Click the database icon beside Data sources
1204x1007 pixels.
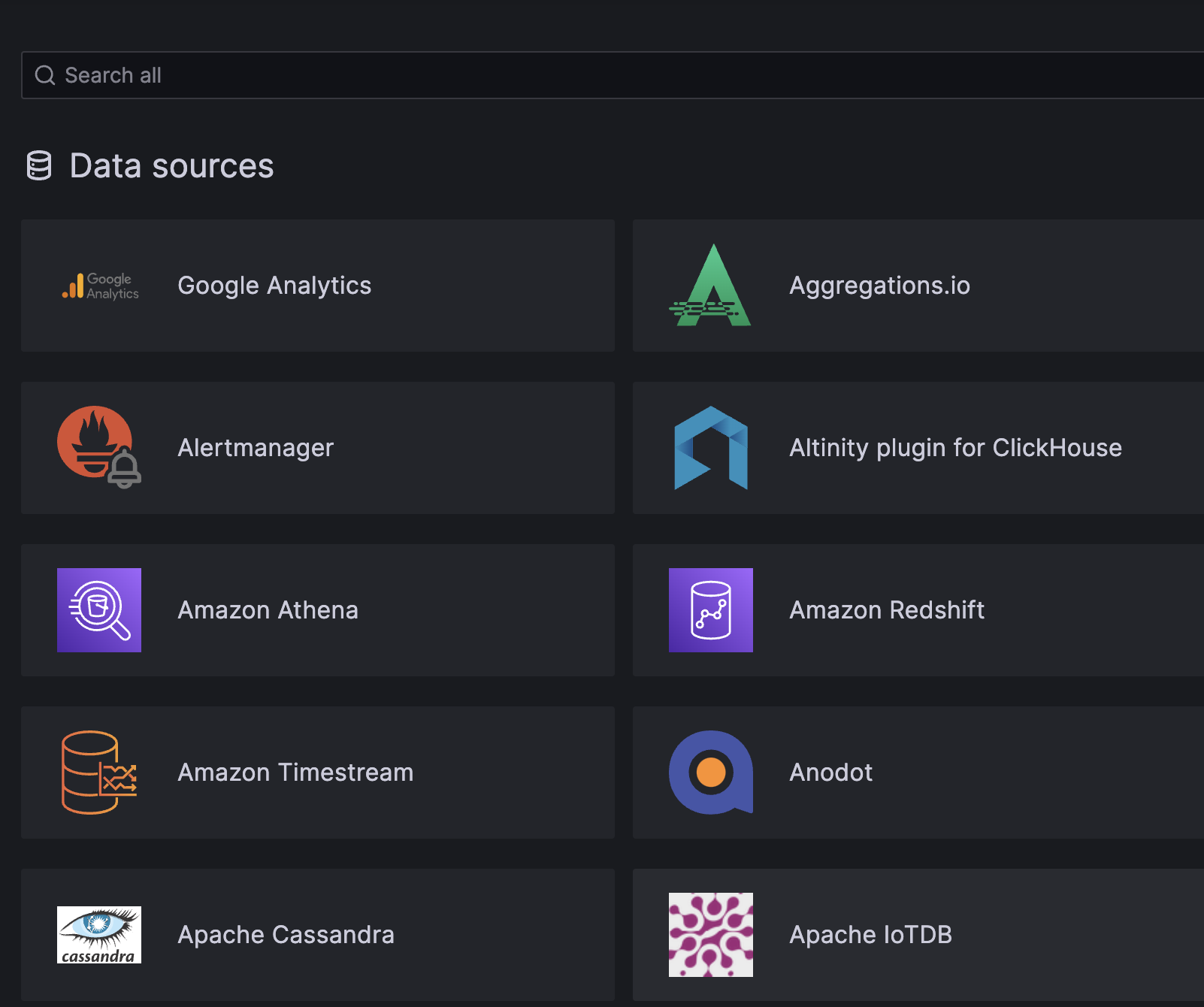39,165
